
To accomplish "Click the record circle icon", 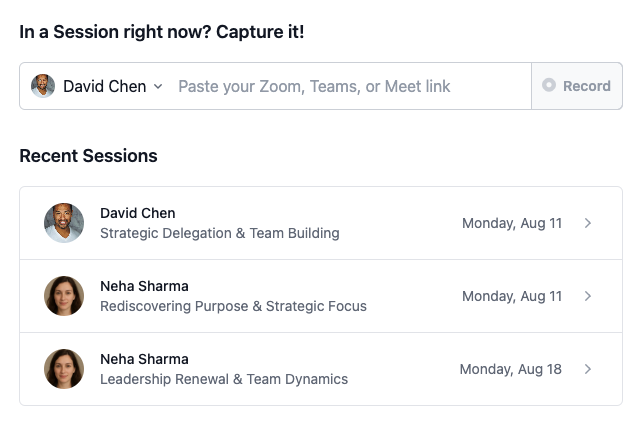I will [x=549, y=85].
